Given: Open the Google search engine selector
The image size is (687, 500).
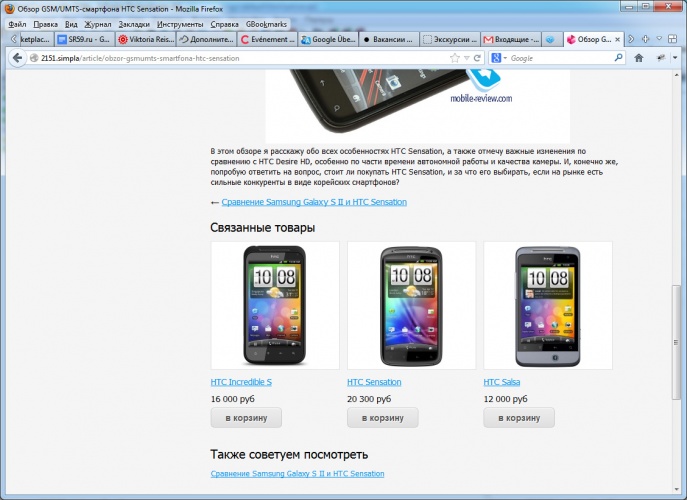Looking at the screenshot, I should (x=499, y=58).
